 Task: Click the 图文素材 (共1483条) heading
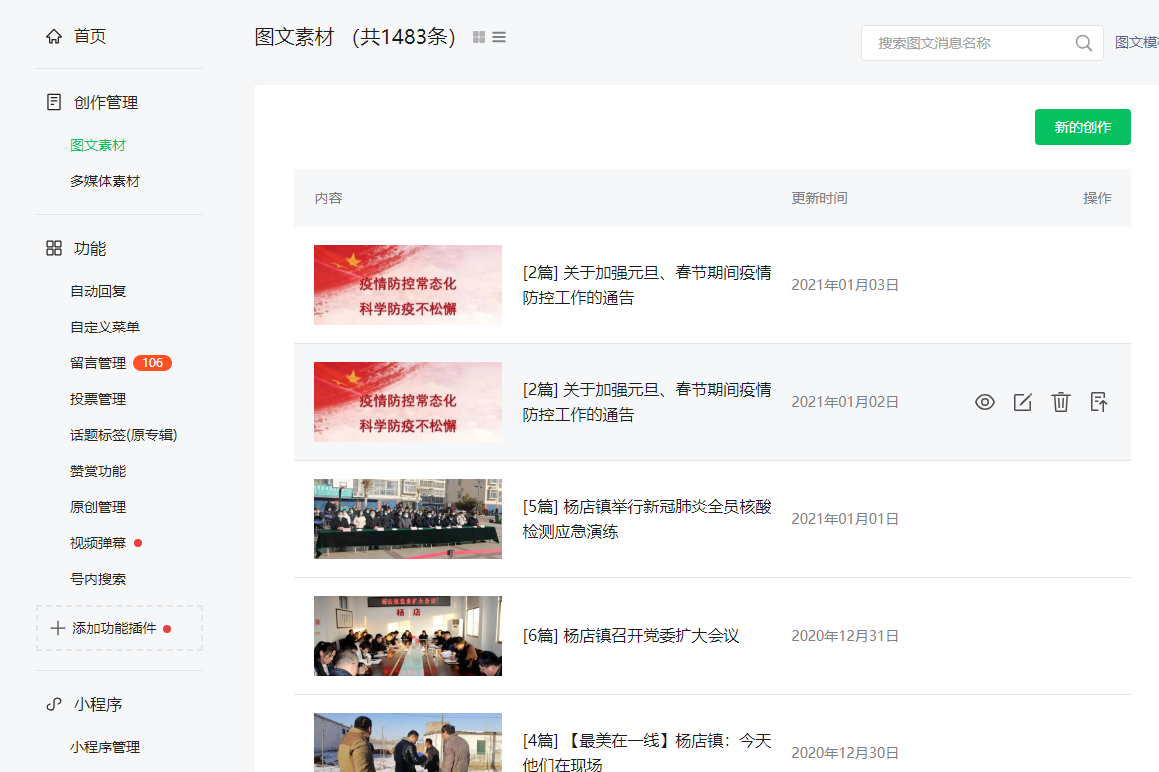pos(355,37)
